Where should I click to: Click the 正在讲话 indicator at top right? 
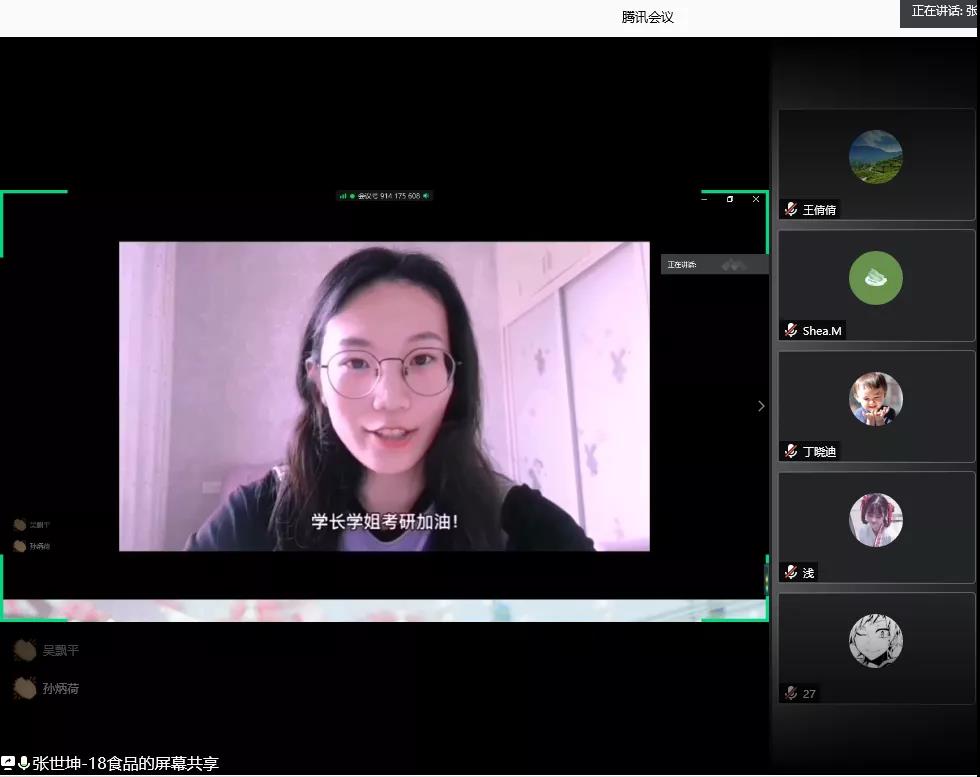(941, 12)
